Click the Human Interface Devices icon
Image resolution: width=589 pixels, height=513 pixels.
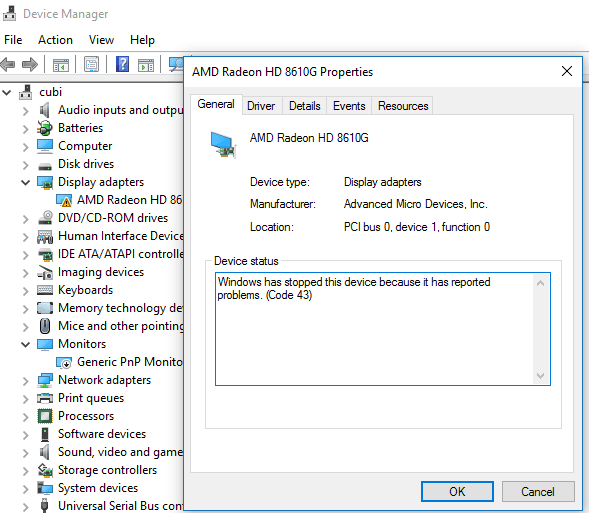[45, 236]
